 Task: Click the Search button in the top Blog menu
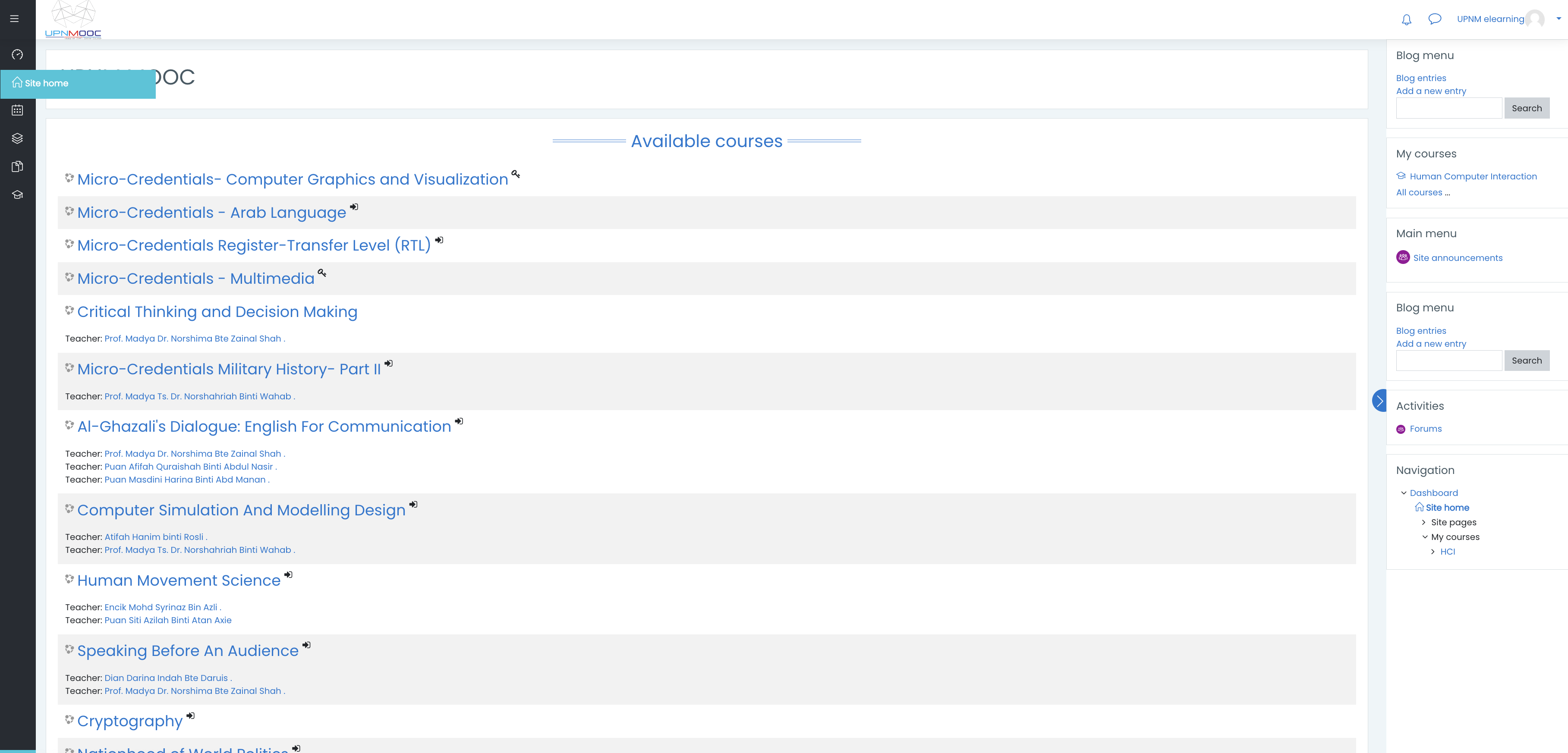[x=1527, y=108]
